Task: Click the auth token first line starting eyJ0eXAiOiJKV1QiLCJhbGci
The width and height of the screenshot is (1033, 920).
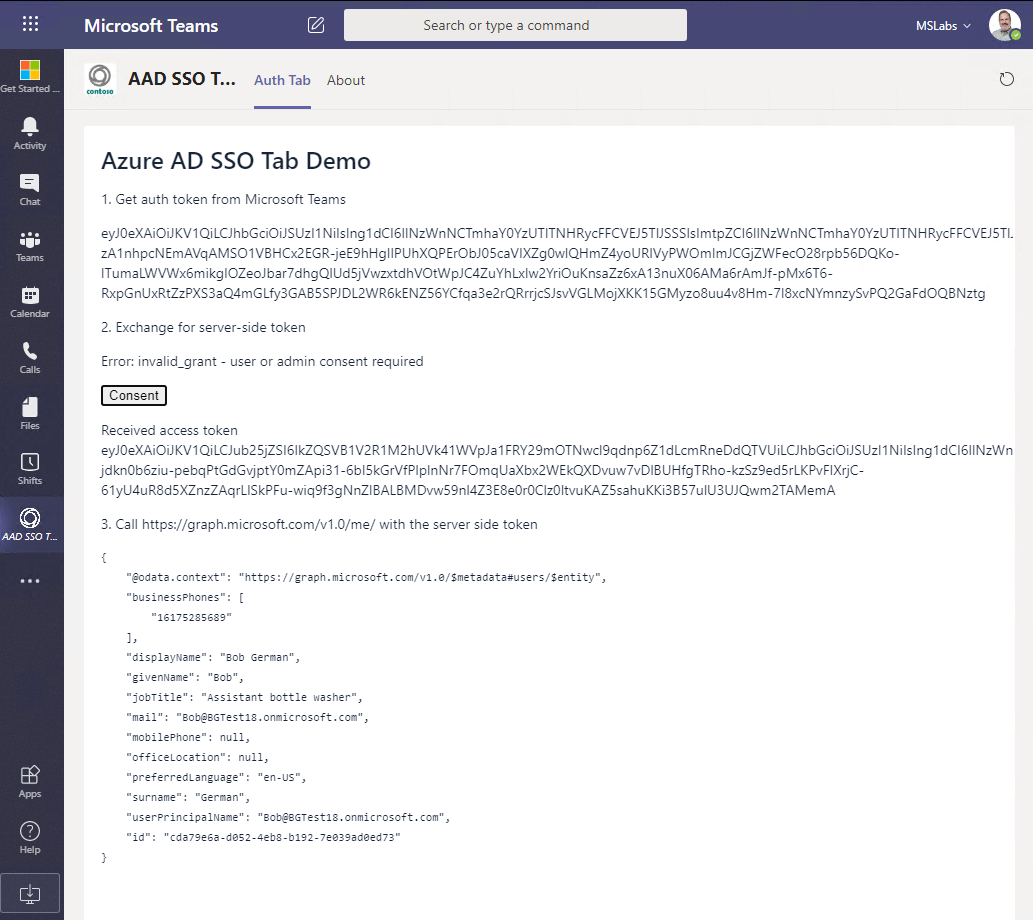Action: (x=557, y=233)
